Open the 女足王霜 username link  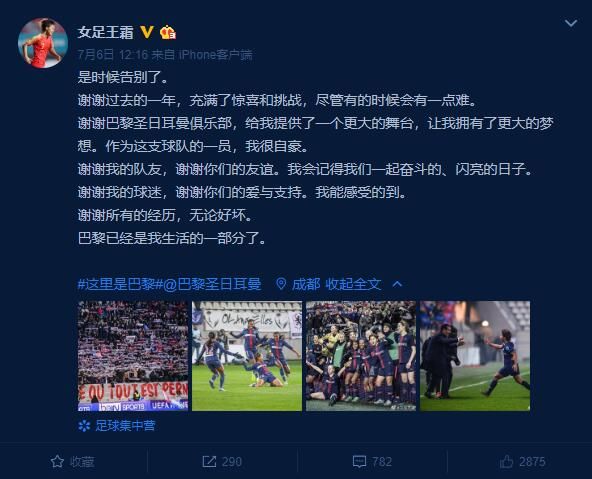(106, 32)
